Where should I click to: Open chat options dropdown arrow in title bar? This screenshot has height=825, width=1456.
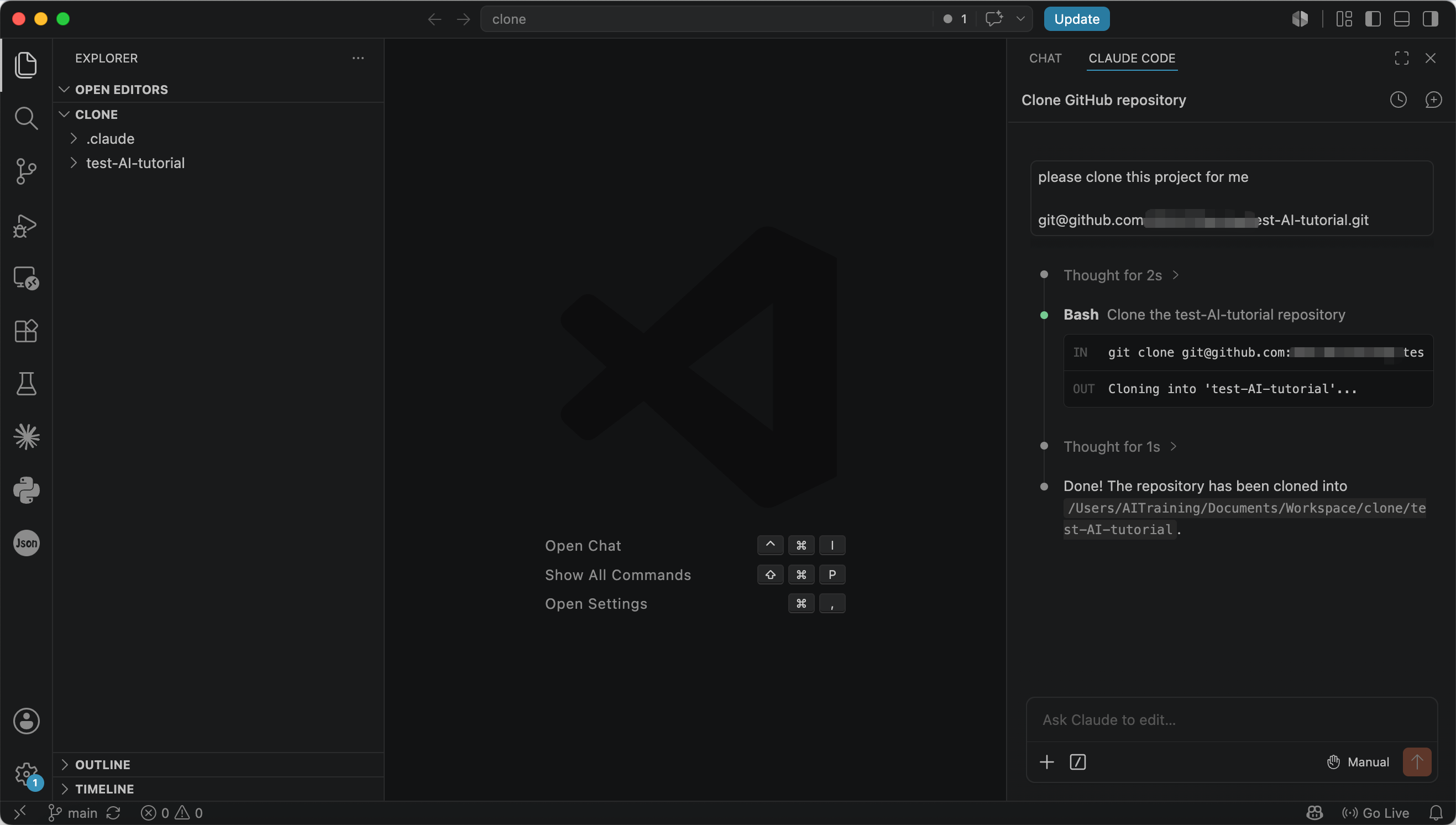[1020, 19]
